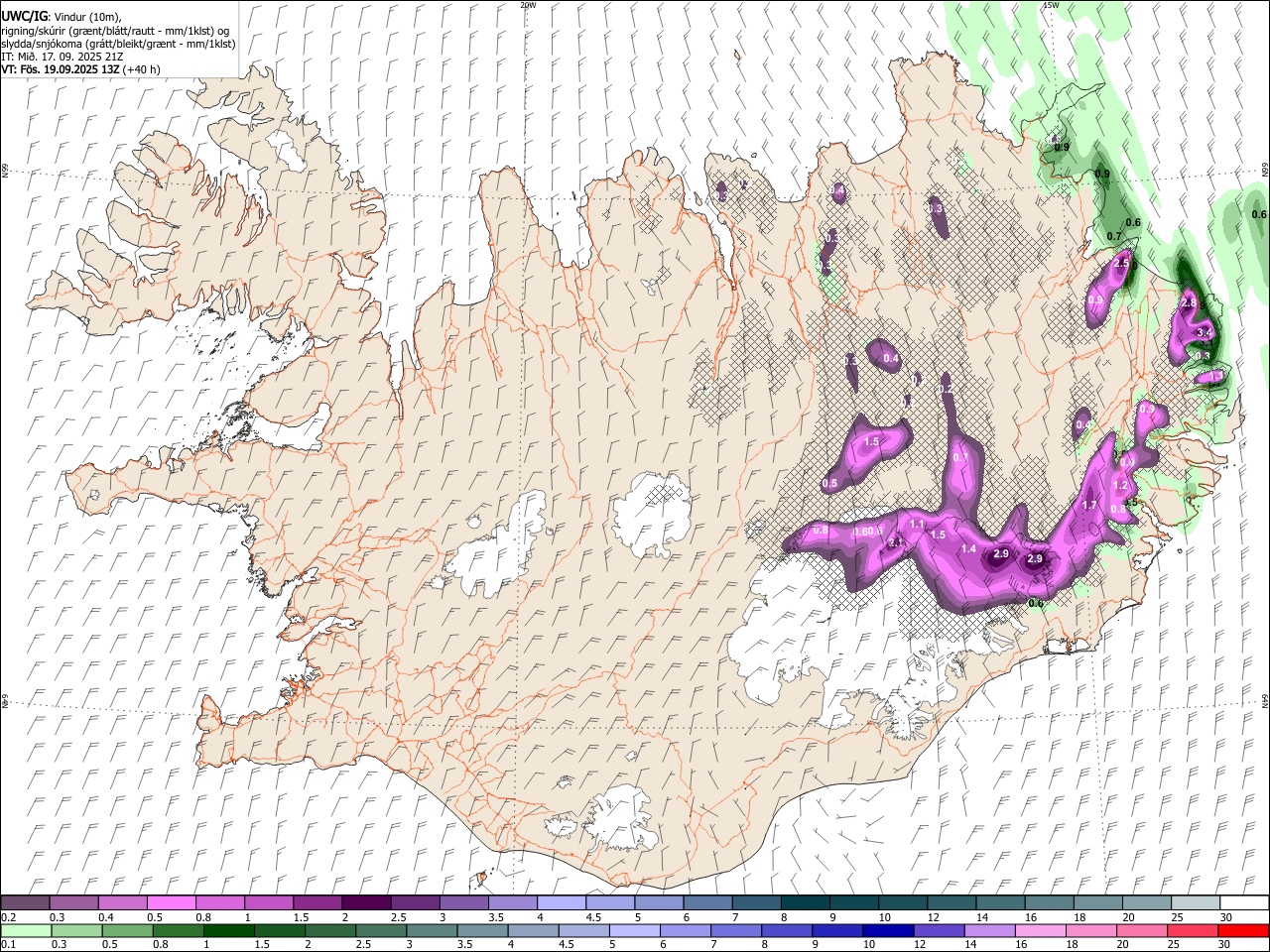Pick the dark teal upper swatch between 8 and 9
Viewport: 1270px width, 952px height.
[806, 903]
